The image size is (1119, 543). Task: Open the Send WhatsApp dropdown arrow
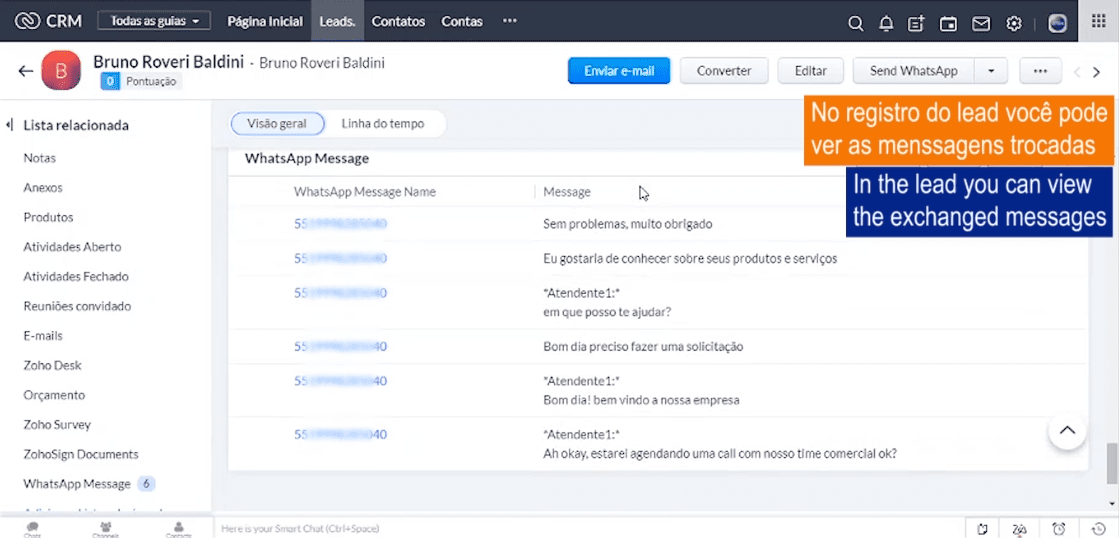990,71
